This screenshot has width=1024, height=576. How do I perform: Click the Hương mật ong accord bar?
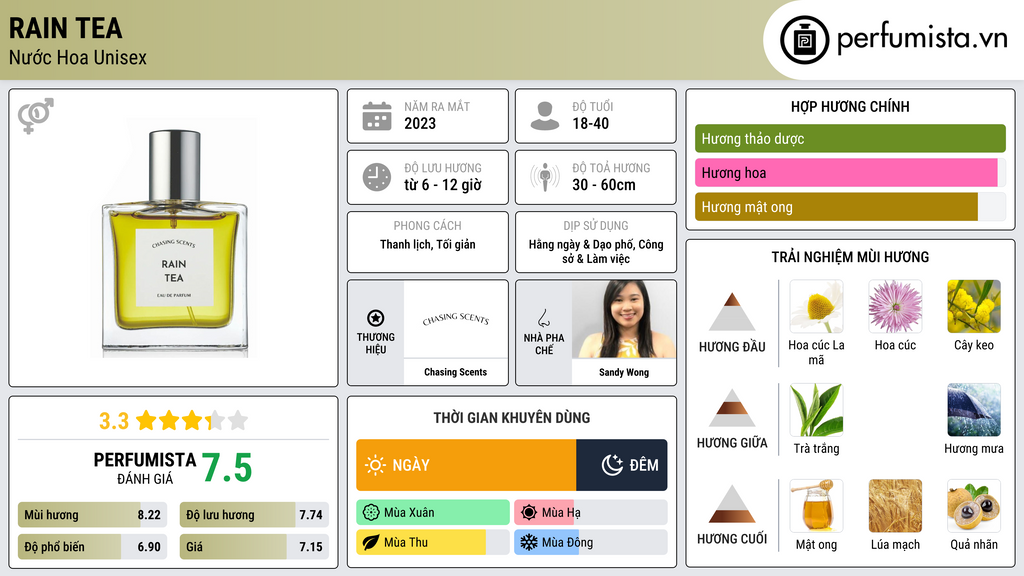(x=850, y=207)
